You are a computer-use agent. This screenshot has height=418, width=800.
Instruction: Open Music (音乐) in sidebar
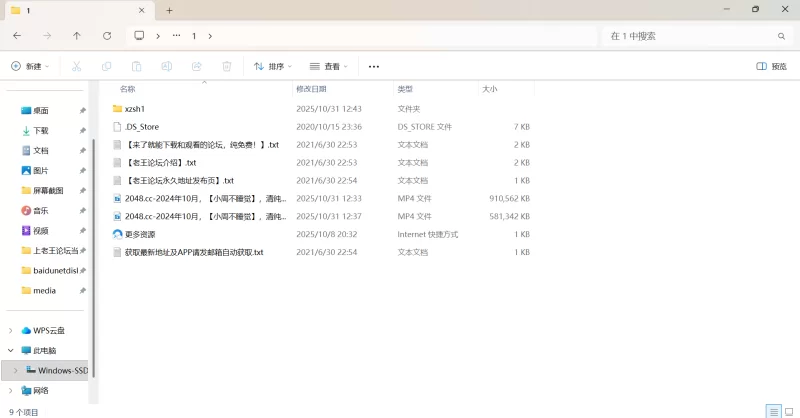tap(41, 210)
